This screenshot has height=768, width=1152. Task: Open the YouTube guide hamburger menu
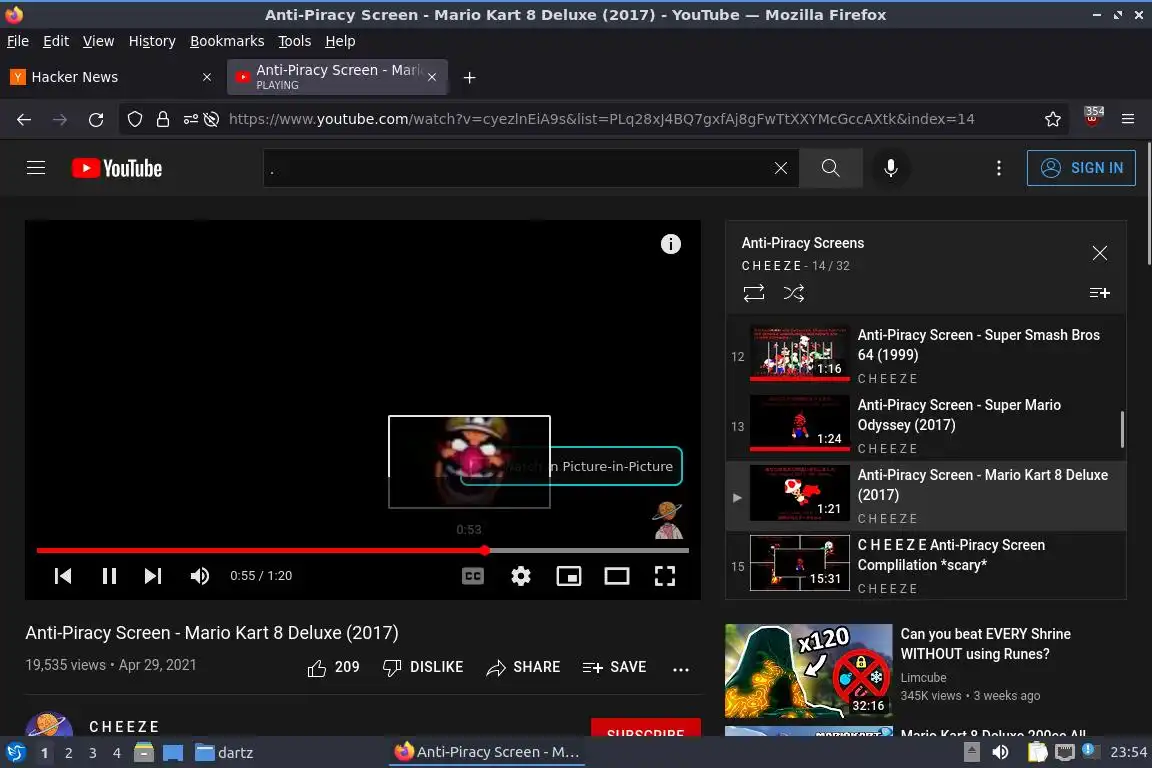click(36, 168)
